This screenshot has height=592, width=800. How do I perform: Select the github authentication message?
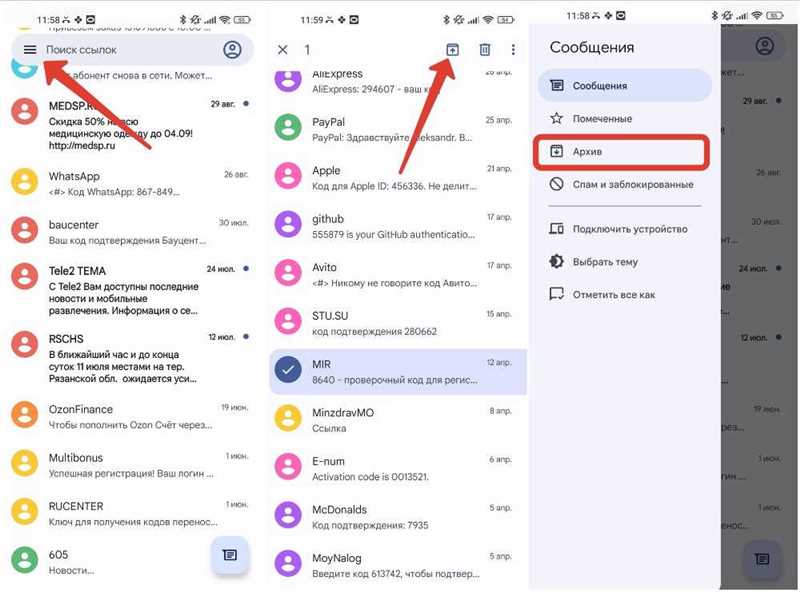click(x=397, y=226)
